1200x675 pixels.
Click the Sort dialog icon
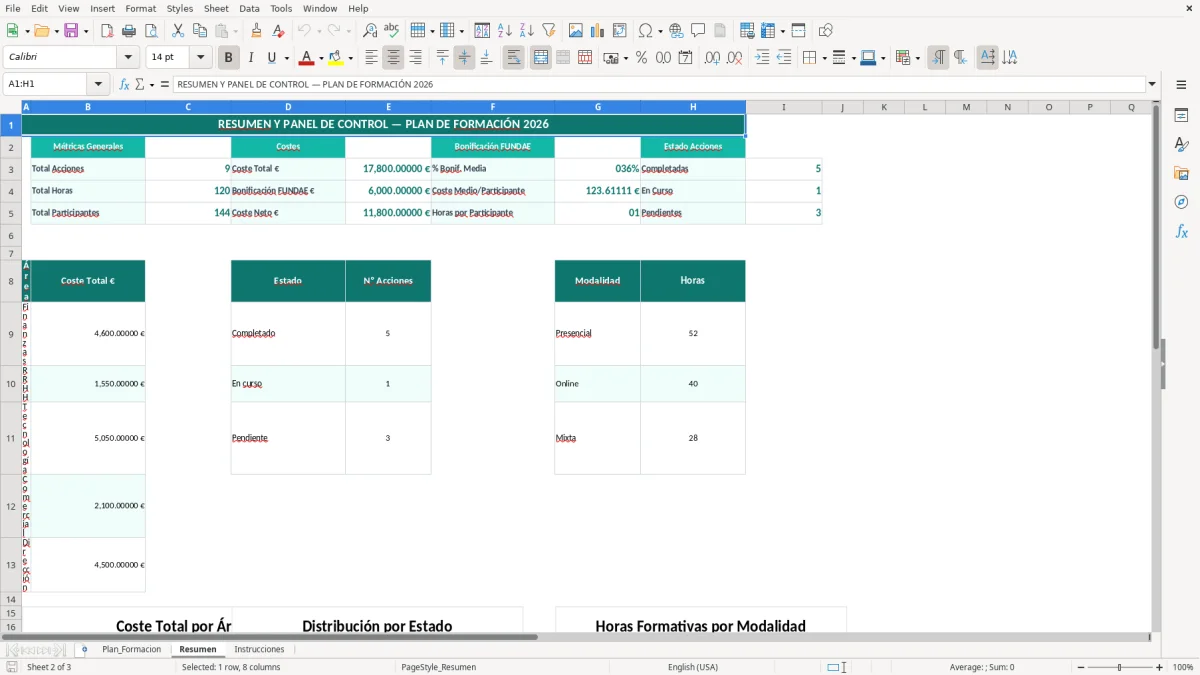pos(482,31)
